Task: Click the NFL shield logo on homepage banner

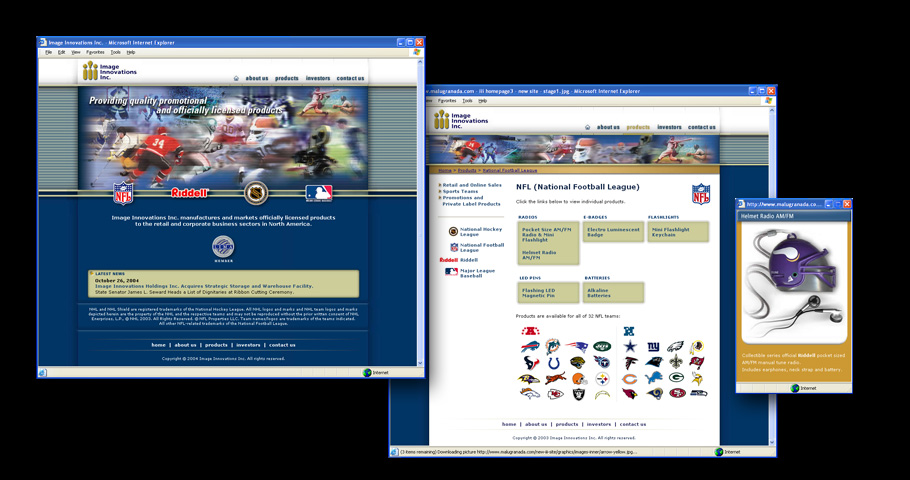Action: click(x=123, y=193)
